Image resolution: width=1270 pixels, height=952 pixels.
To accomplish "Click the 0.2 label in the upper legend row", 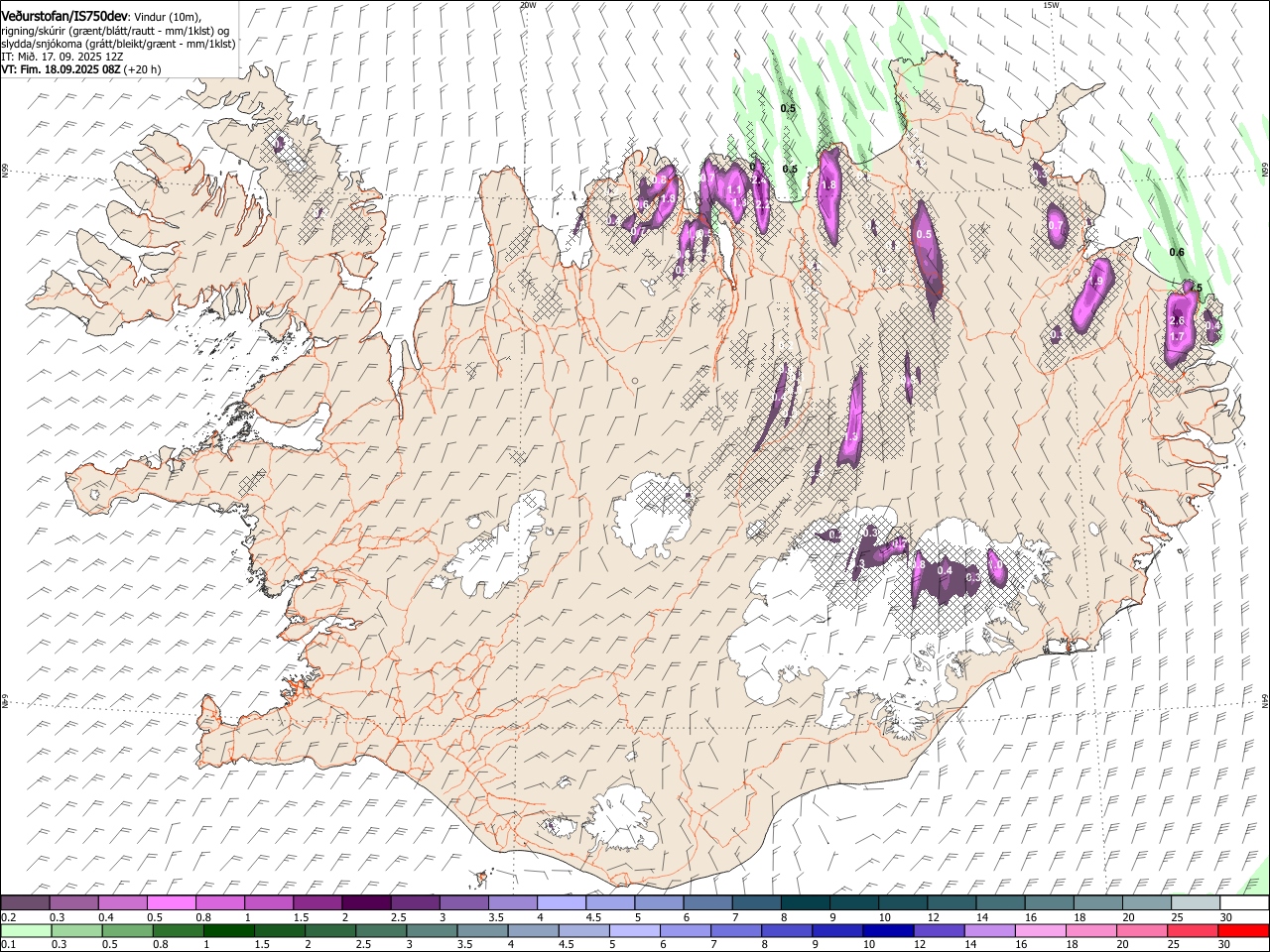I will click(x=9, y=917).
